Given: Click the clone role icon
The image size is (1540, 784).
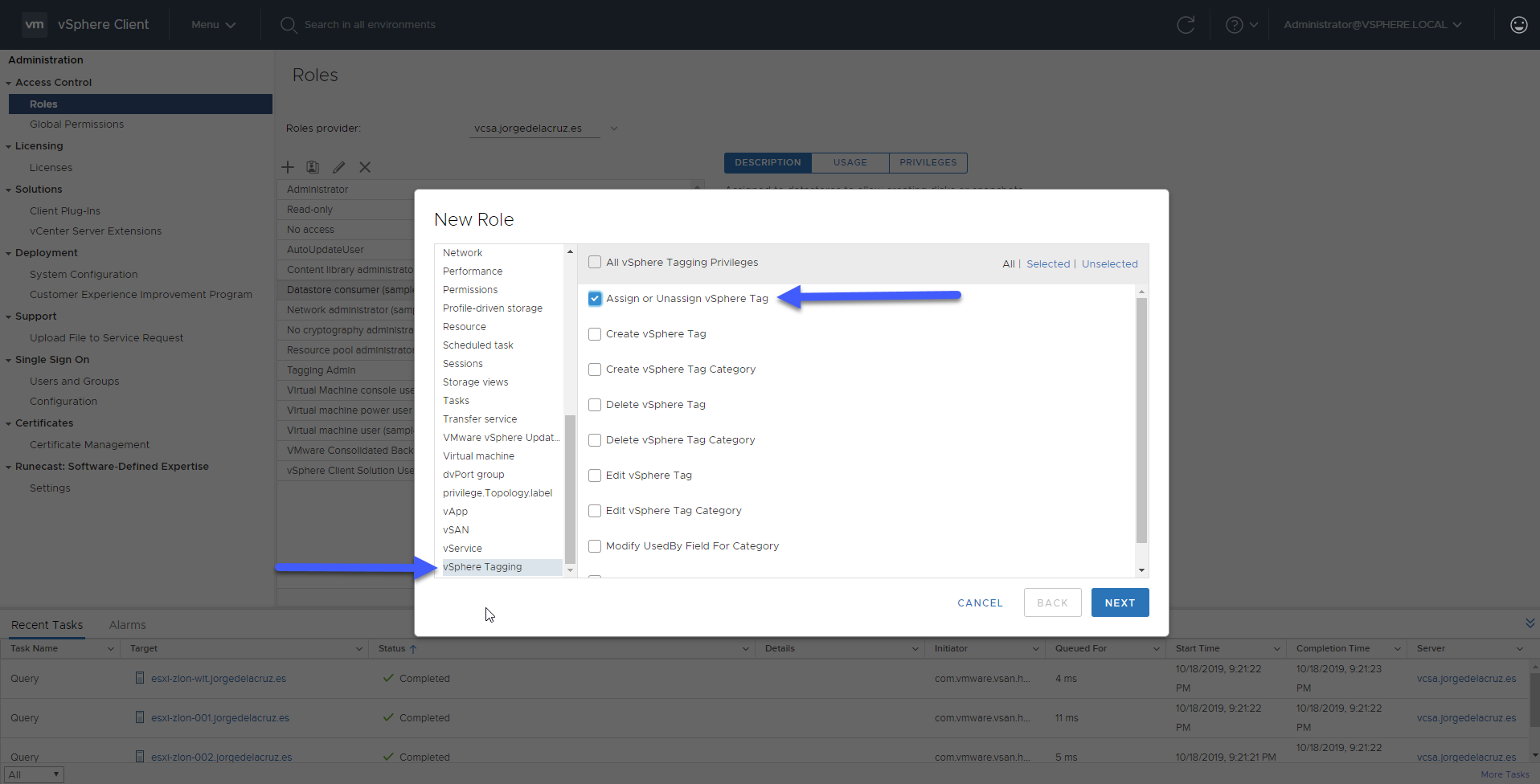Looking at the screenshot, I should coord(313,167).
